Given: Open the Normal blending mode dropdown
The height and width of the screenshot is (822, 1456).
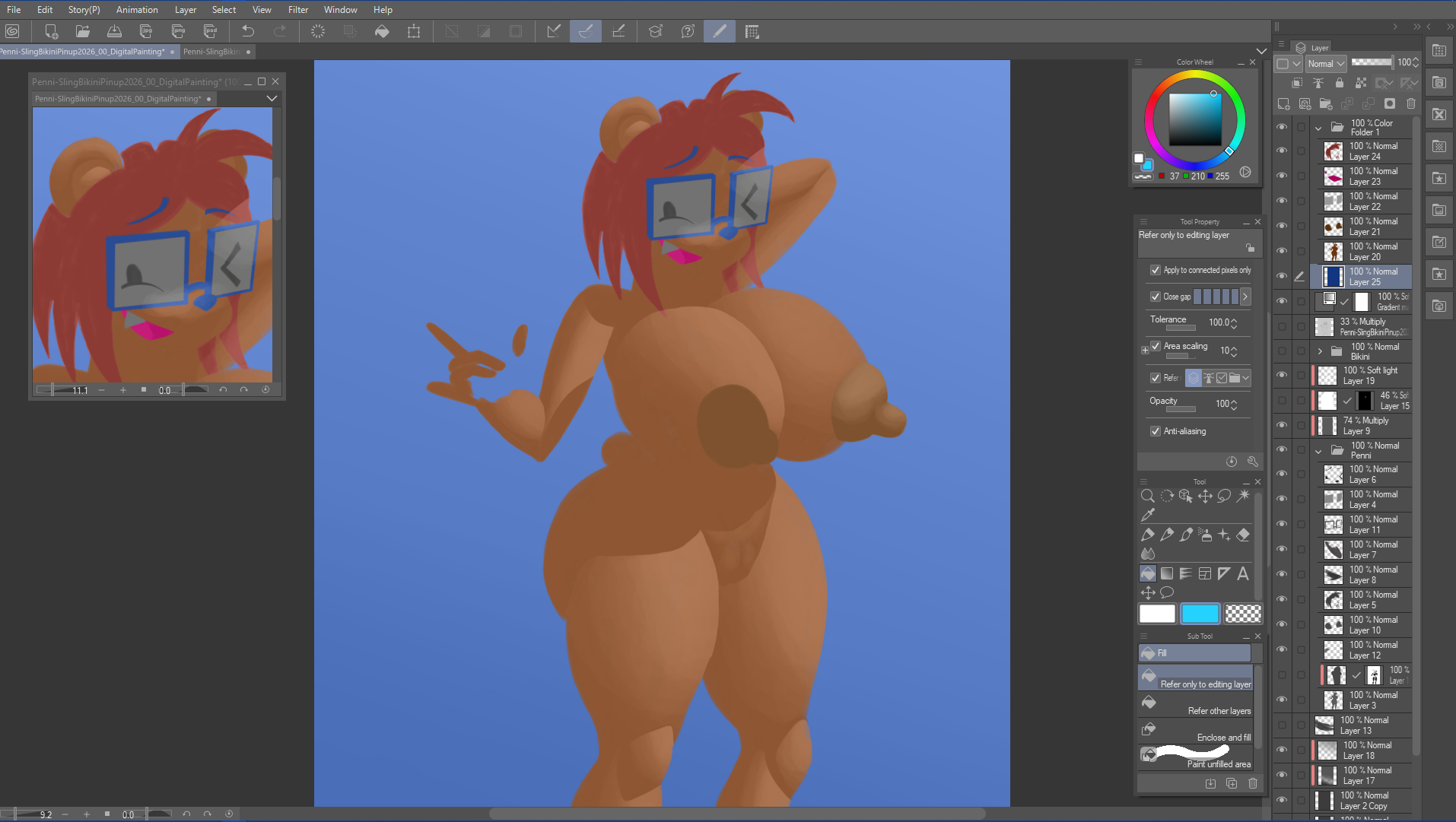Looking at the screenshot, I should click(x=1326, y=64).
